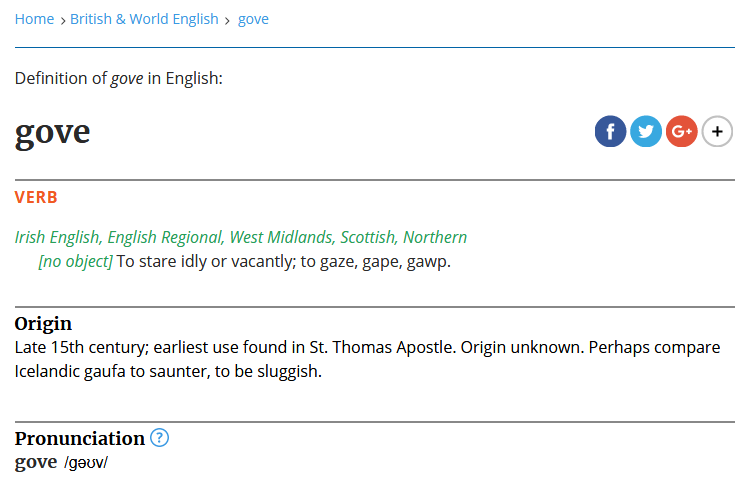744x488 pixels.
Task: Click the [no object] grammar note
Action: pyautogui.click(x=75, y=262)
